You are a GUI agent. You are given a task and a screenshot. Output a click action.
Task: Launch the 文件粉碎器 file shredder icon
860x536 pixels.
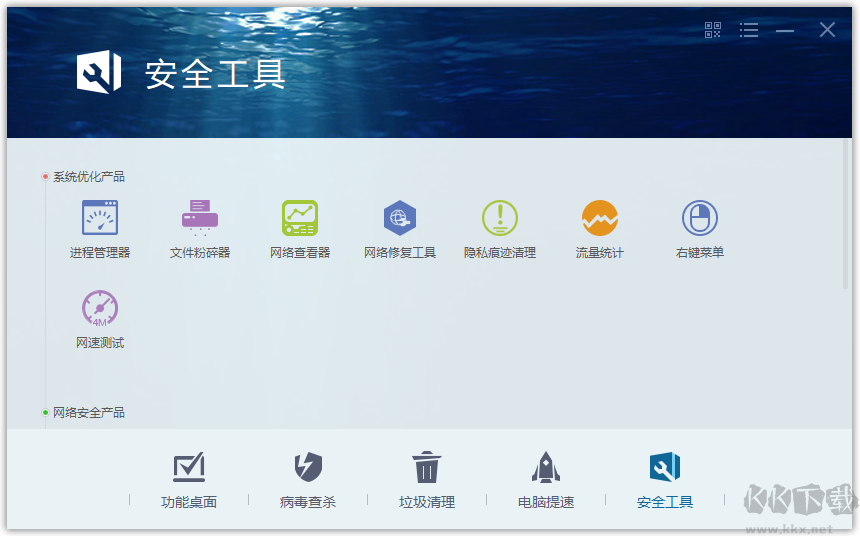click(200, 218)
